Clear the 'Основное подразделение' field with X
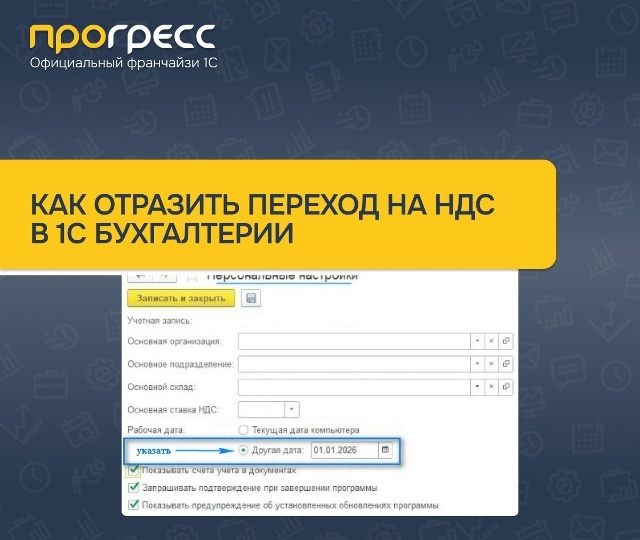640x540 pixels. 491,364
